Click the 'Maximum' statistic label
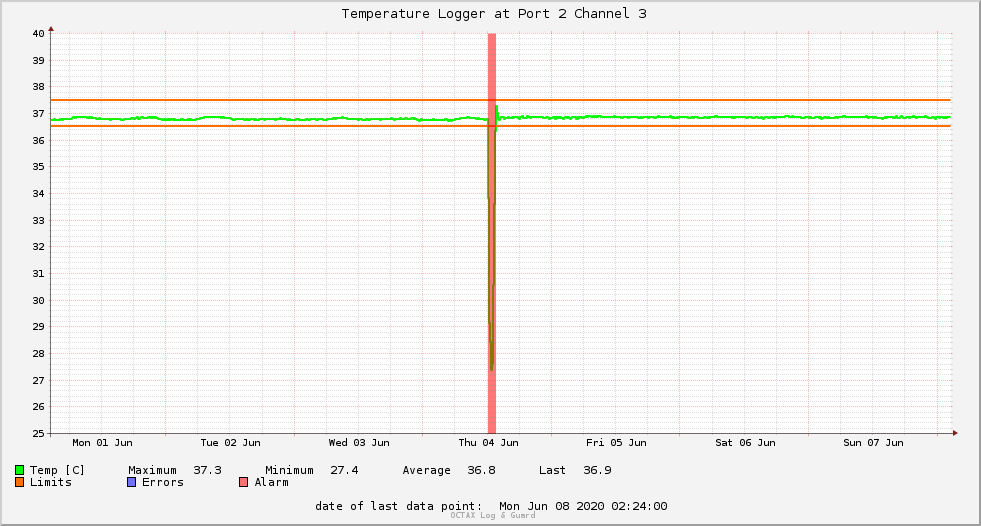 point(153,470)
